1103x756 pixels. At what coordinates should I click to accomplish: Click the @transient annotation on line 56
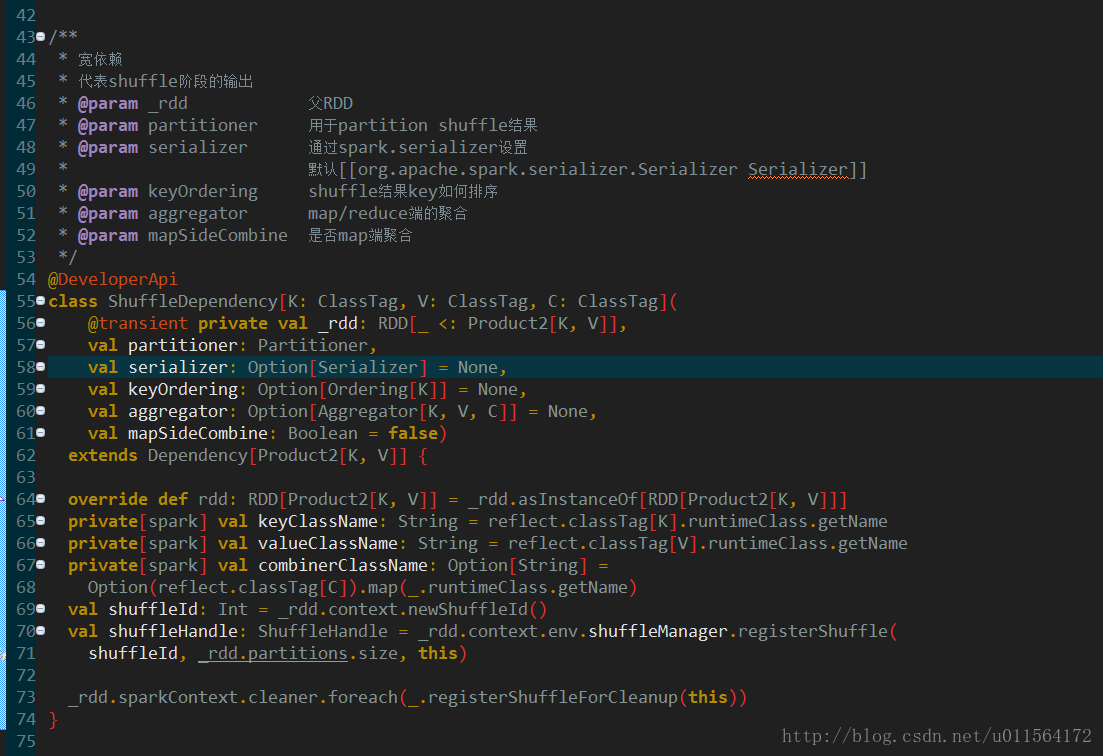pos(138,323)
